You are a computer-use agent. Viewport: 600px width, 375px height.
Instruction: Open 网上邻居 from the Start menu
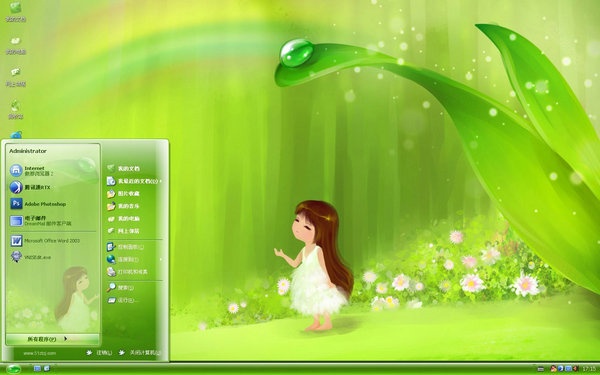click(123, 231)
